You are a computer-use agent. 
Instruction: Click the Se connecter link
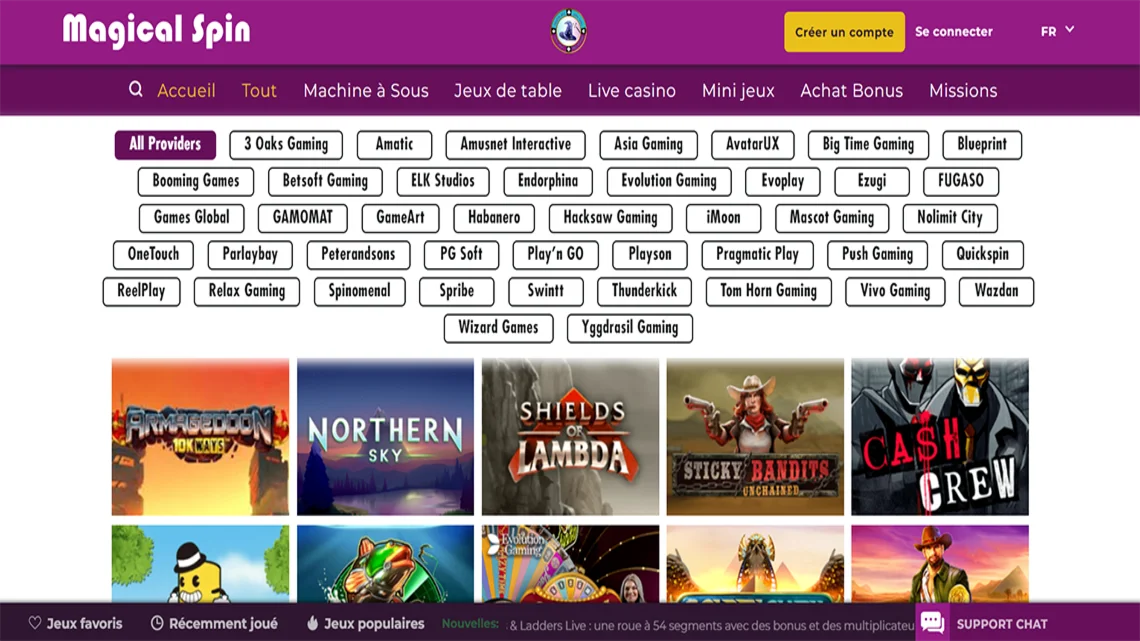pos(953,31)
